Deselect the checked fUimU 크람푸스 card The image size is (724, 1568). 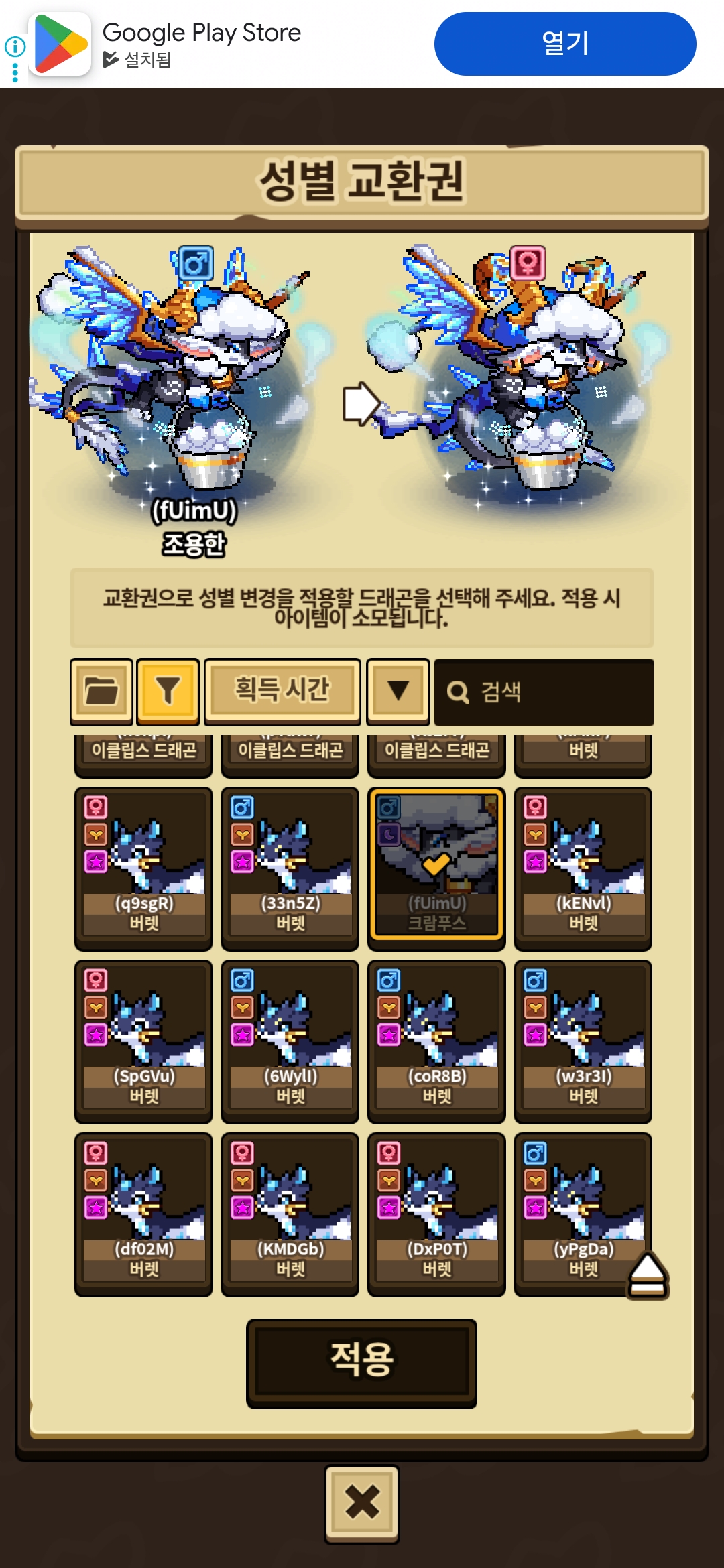(436, 864)
